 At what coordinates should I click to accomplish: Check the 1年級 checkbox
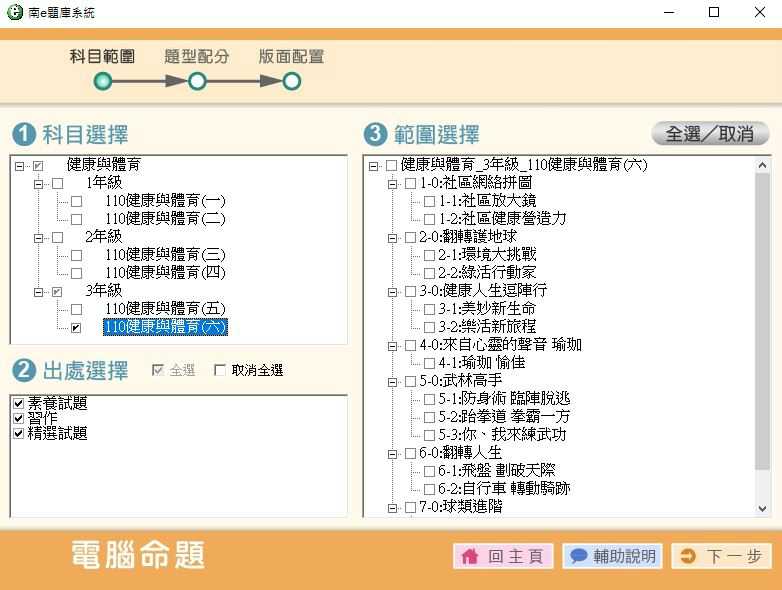click(58, 184)
